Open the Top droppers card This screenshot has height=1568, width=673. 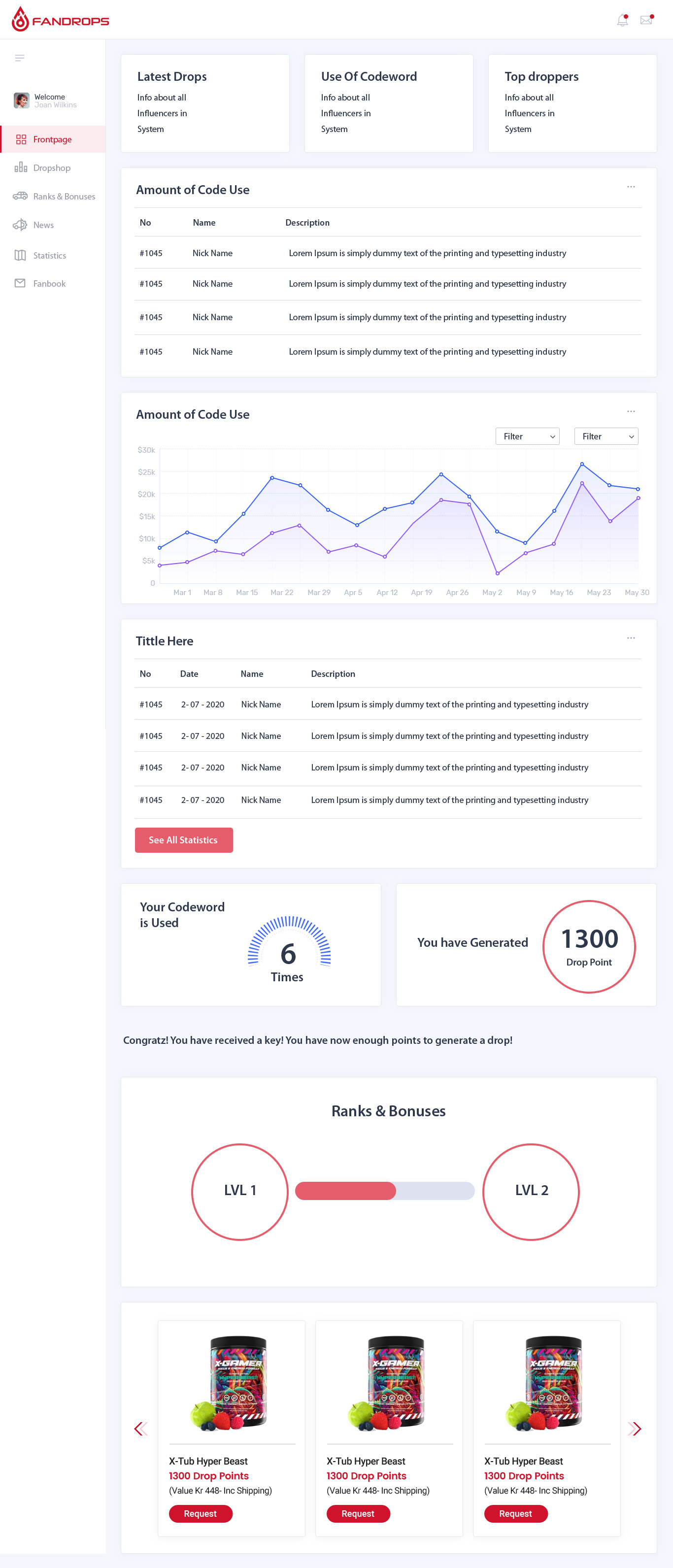click(x=572, y=103)
